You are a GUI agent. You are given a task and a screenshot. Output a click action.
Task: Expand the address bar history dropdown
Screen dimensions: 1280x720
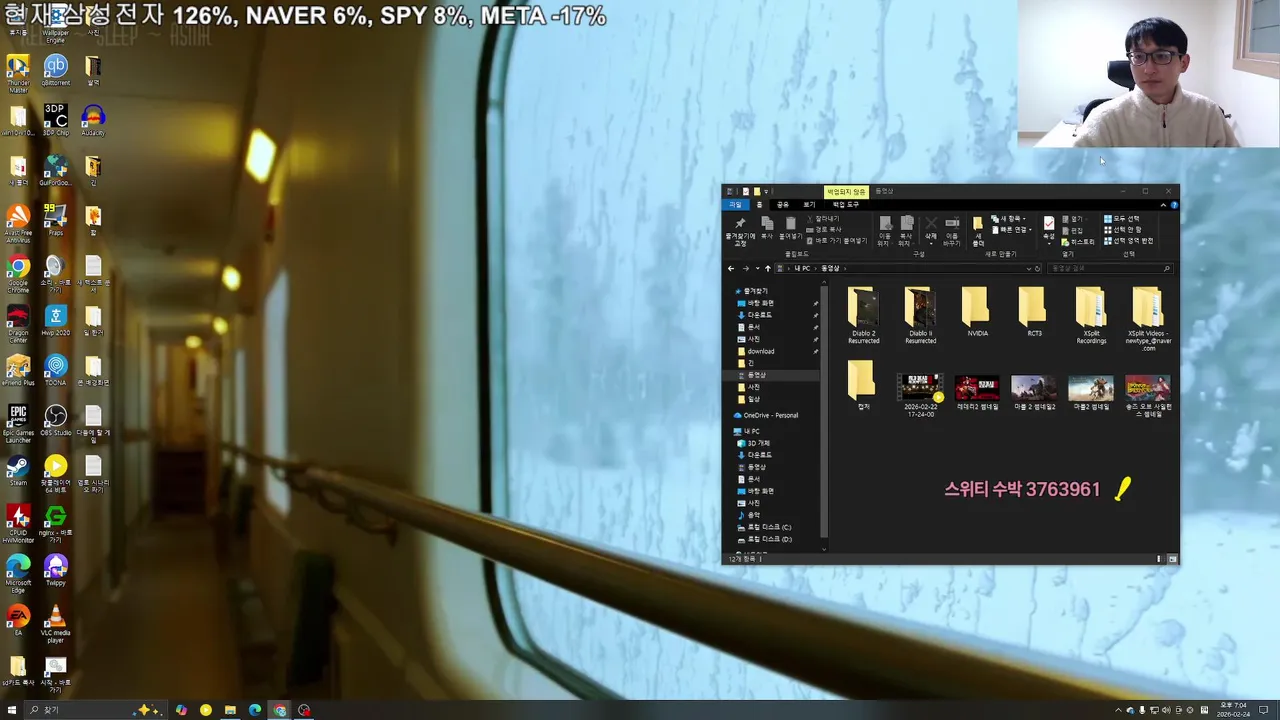tap(1028, 268)
